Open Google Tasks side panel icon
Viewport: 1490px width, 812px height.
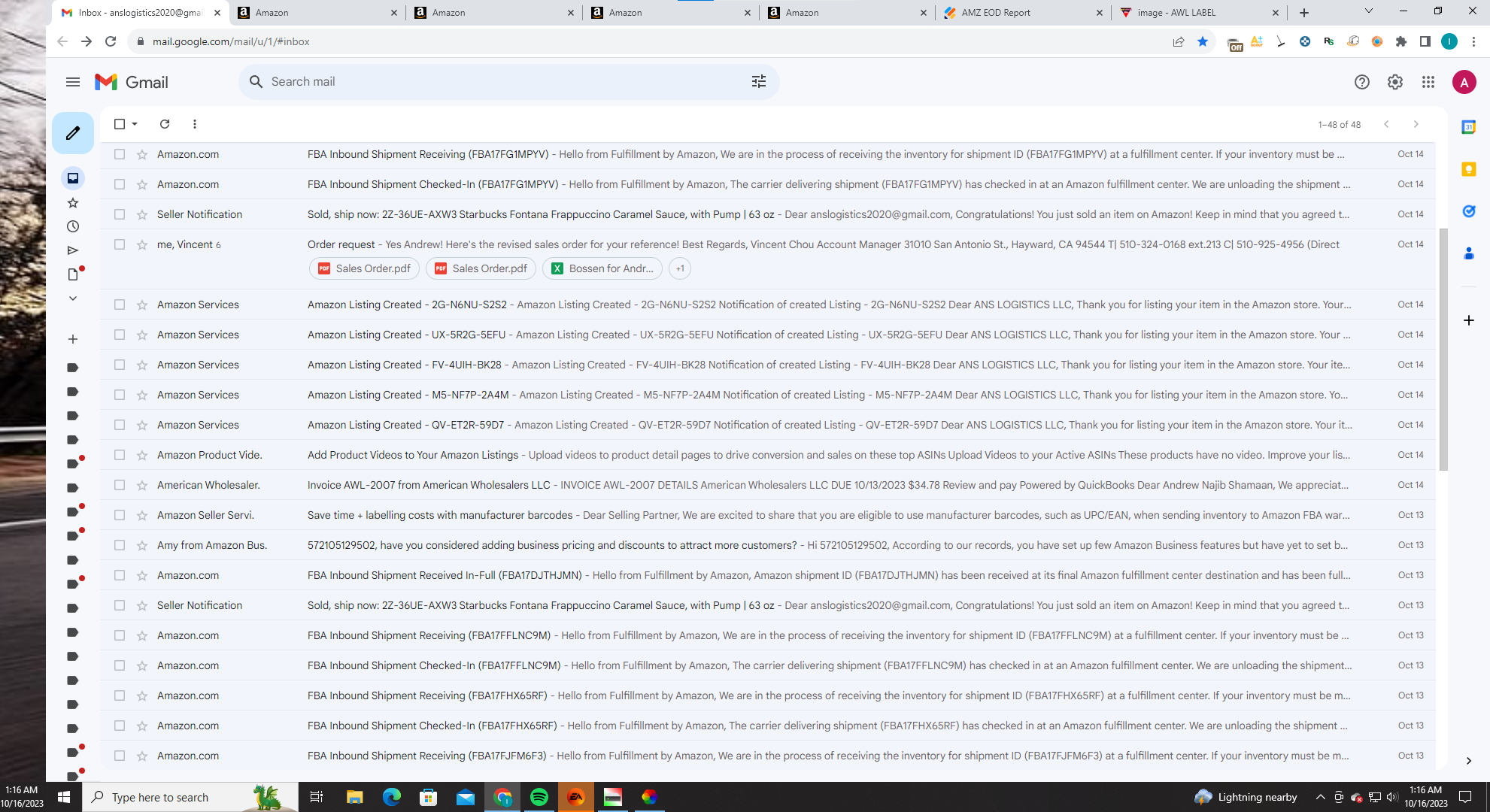pos(1468,211)
